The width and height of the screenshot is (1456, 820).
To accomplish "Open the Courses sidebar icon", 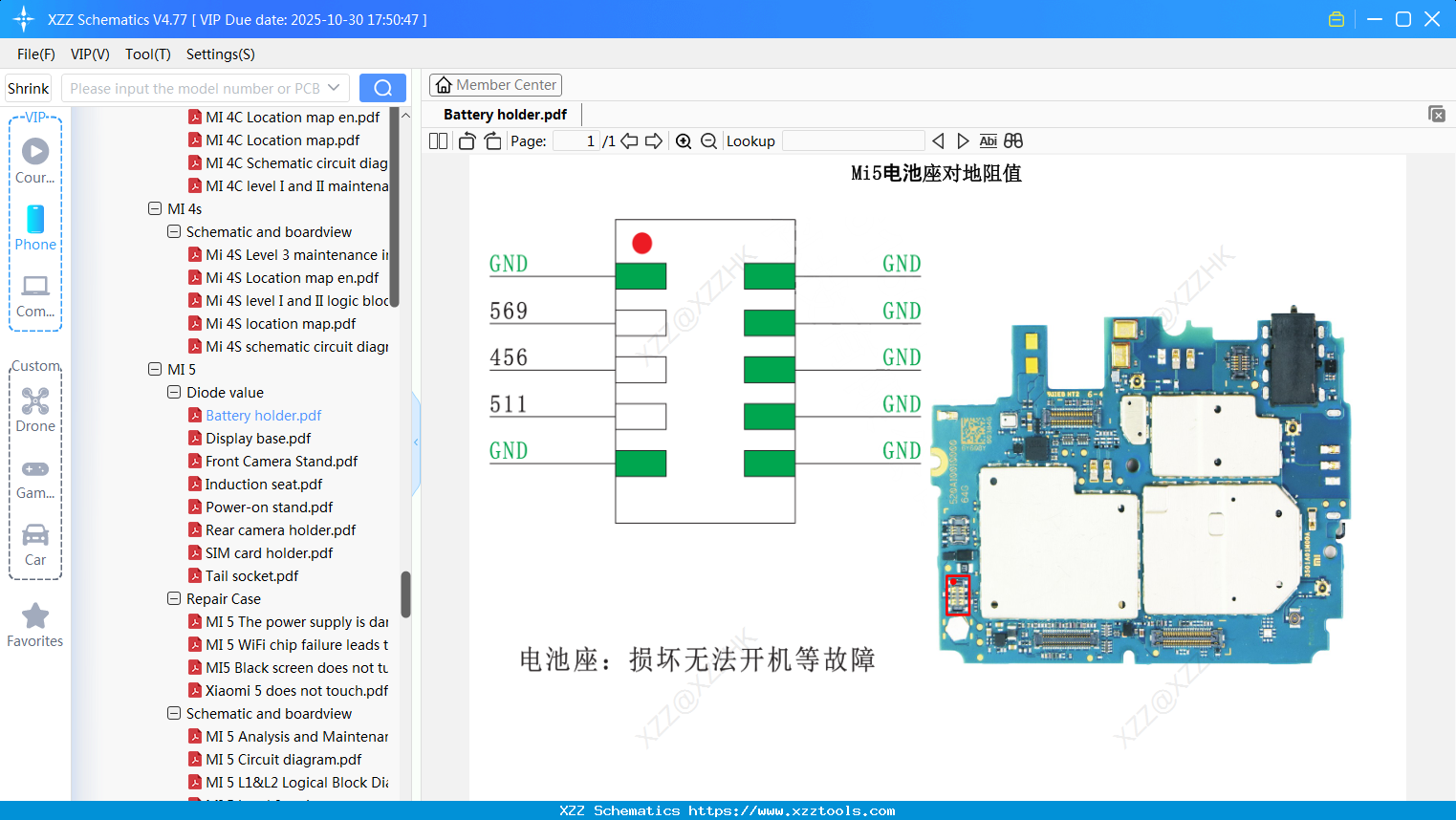I will point(35,161).
